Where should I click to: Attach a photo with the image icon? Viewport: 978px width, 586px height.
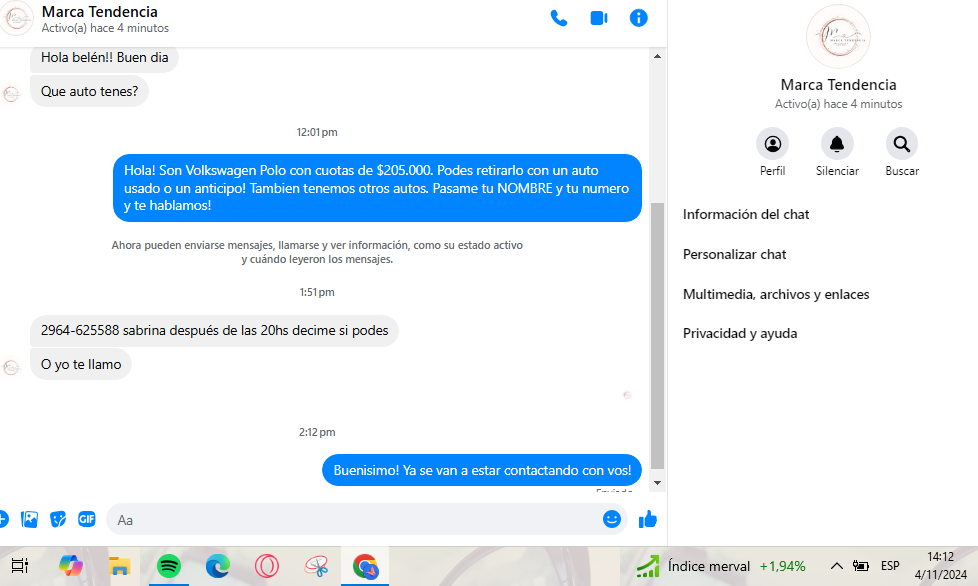pos(29,519)
